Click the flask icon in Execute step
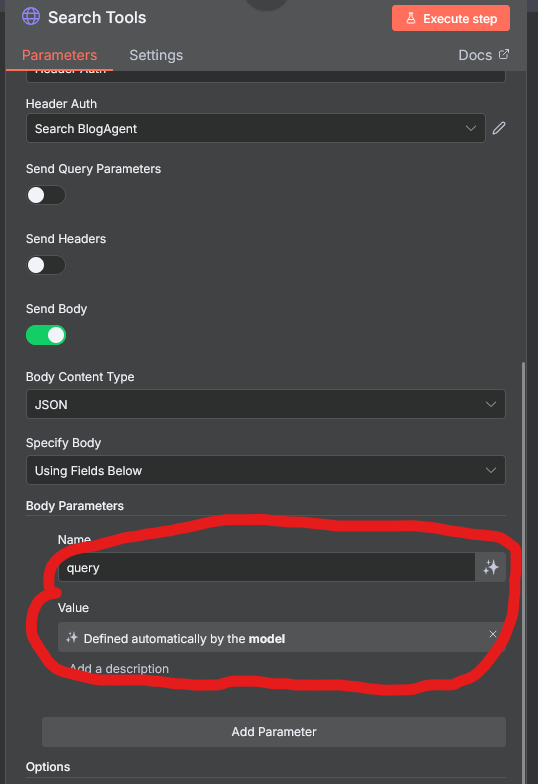The height and width of the screenshot is (784, 538). click(410, 18)
